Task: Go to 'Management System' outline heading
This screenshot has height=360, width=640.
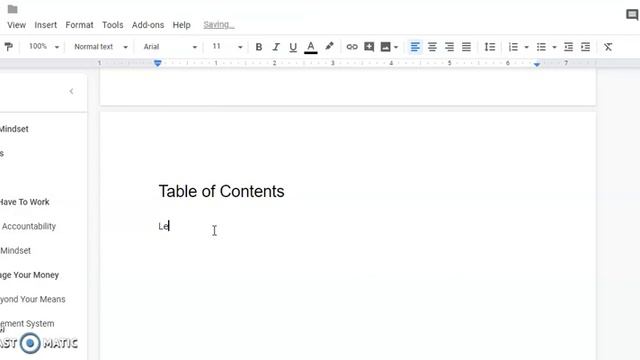Action: click(27, 324)
